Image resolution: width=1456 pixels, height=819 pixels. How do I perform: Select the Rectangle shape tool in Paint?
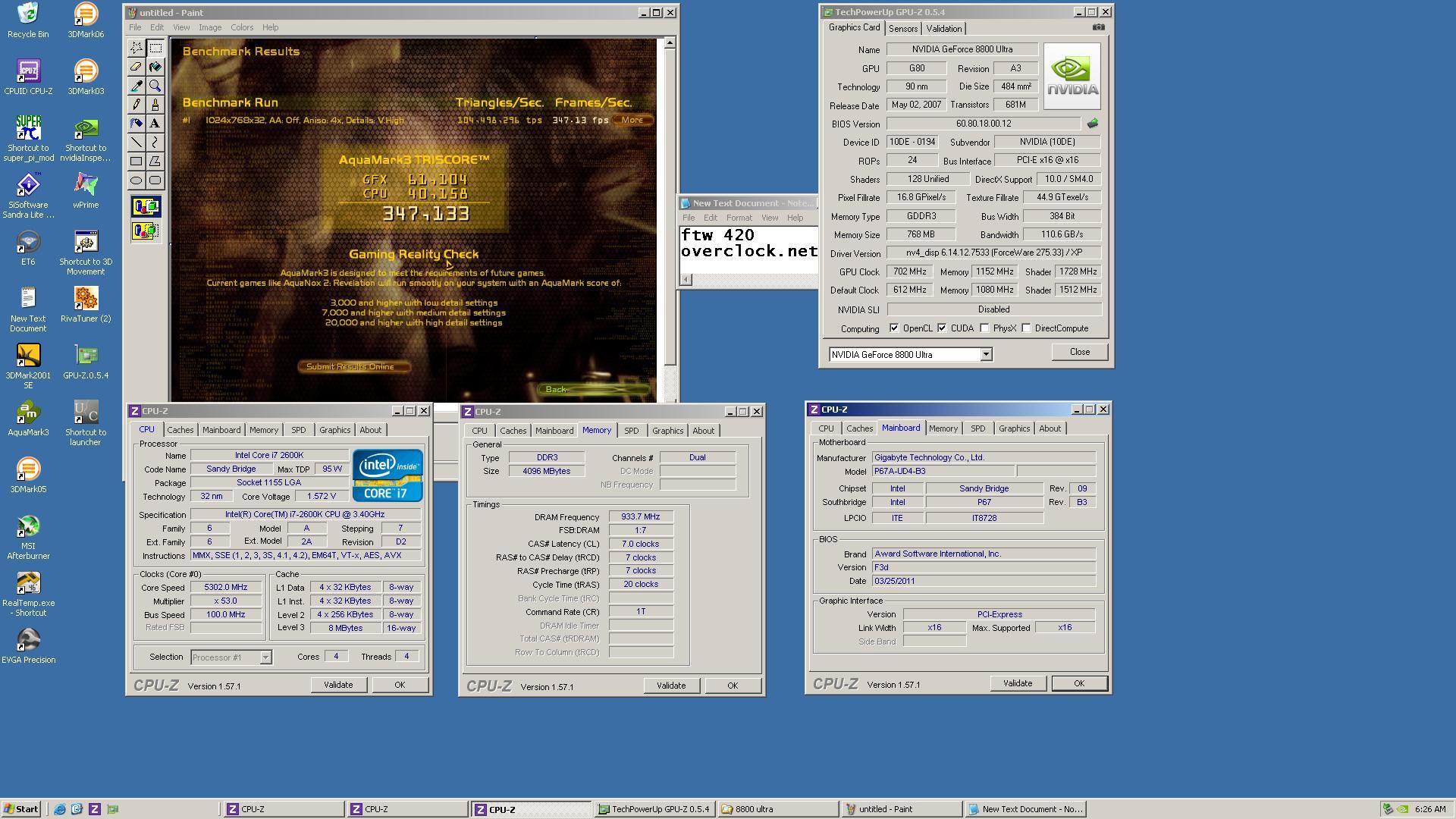tap(136, 162)
